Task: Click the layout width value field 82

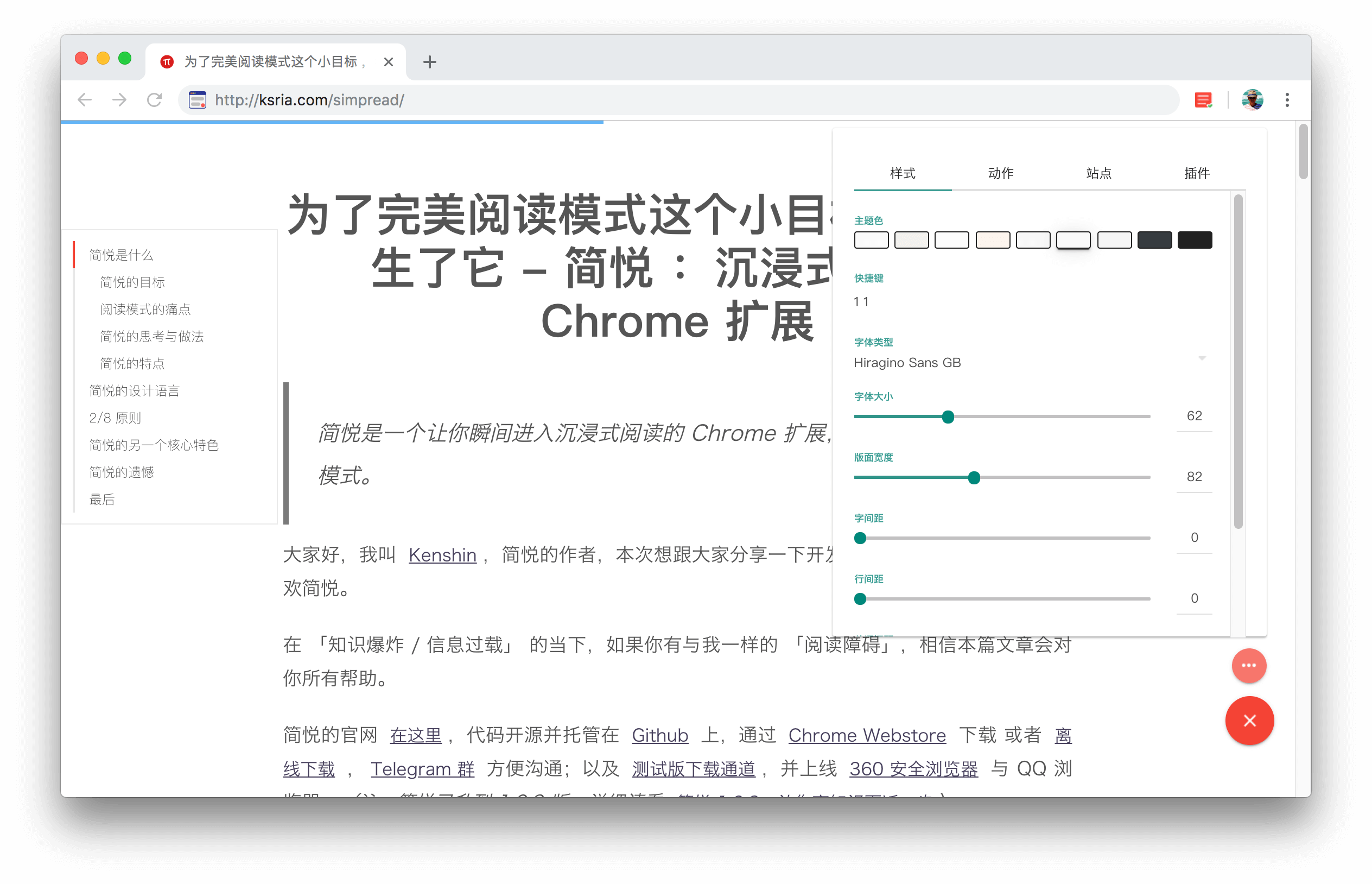Action: 1194,477
